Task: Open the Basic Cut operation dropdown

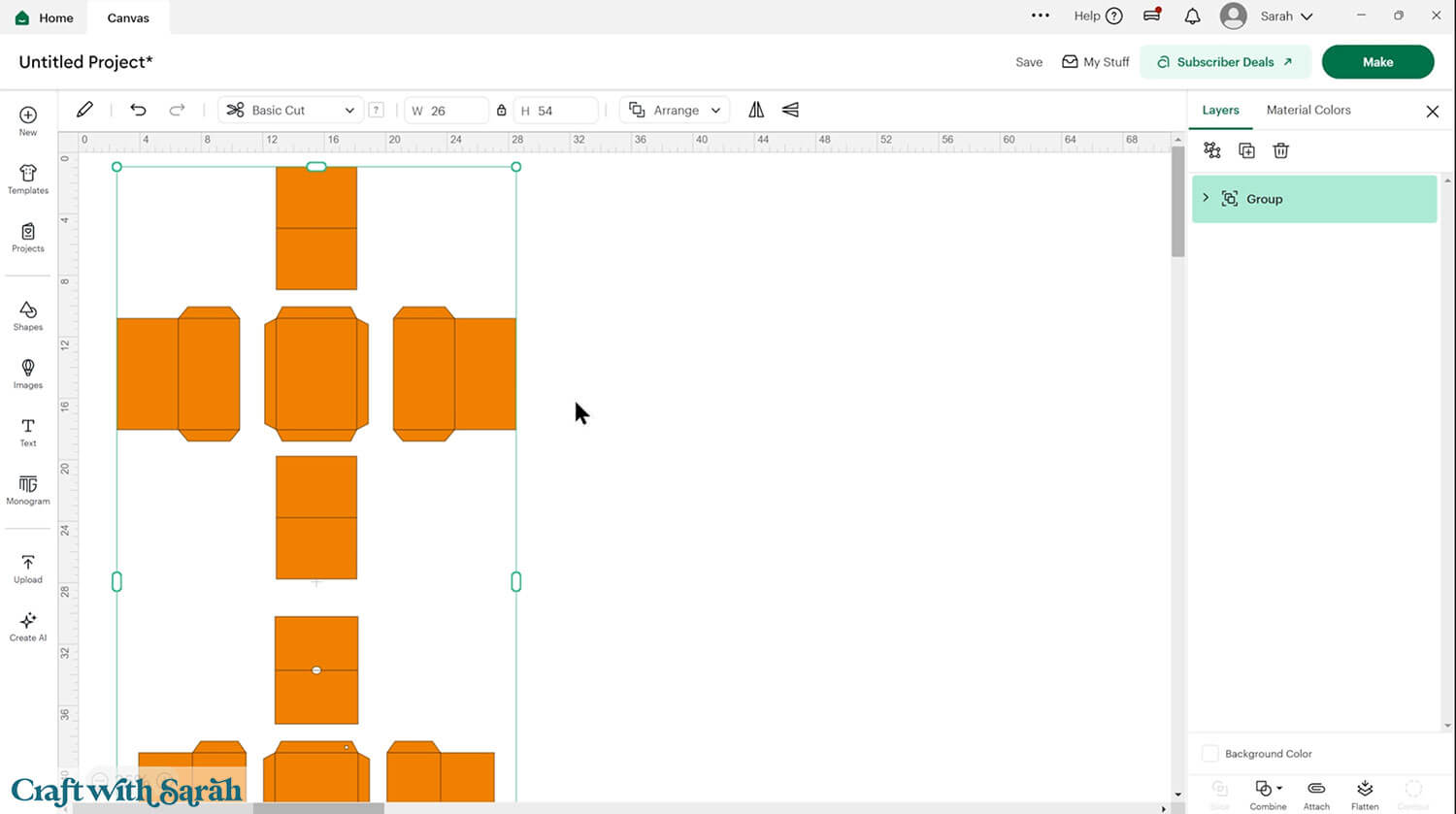Action: 289,110
